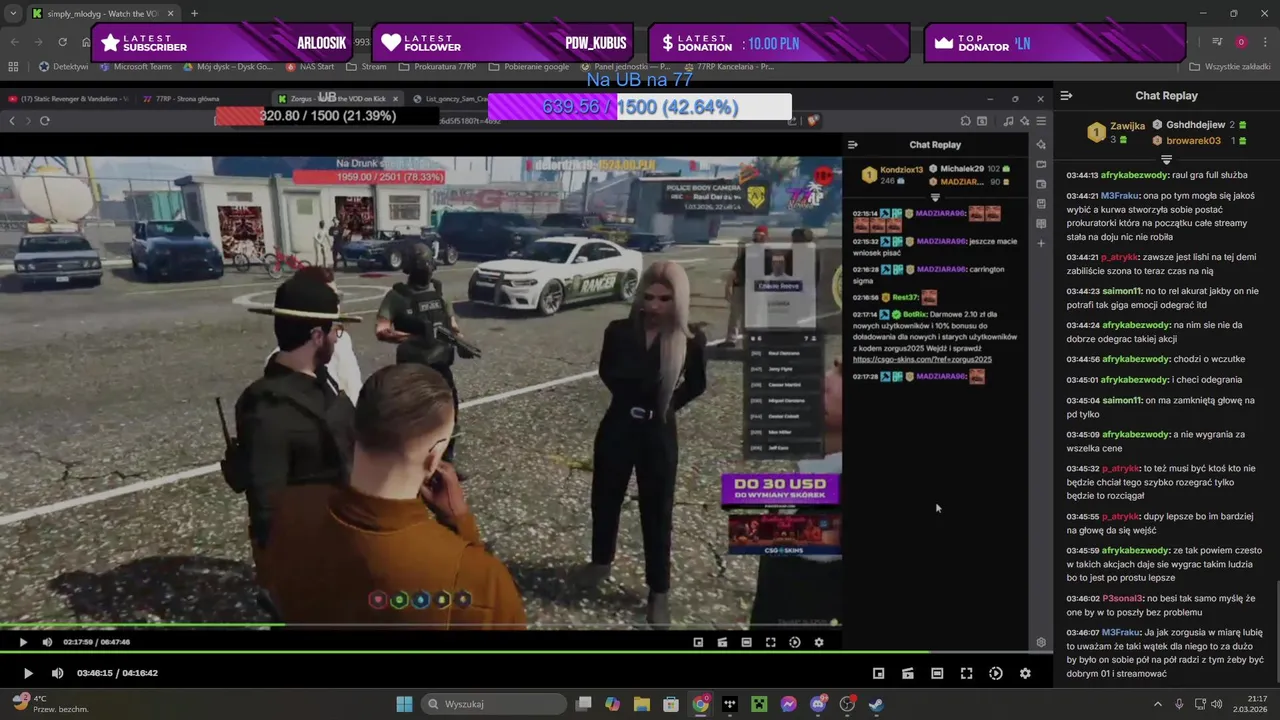Open inner player settings gear
The image size is (1280, 720).
(819, 642)
